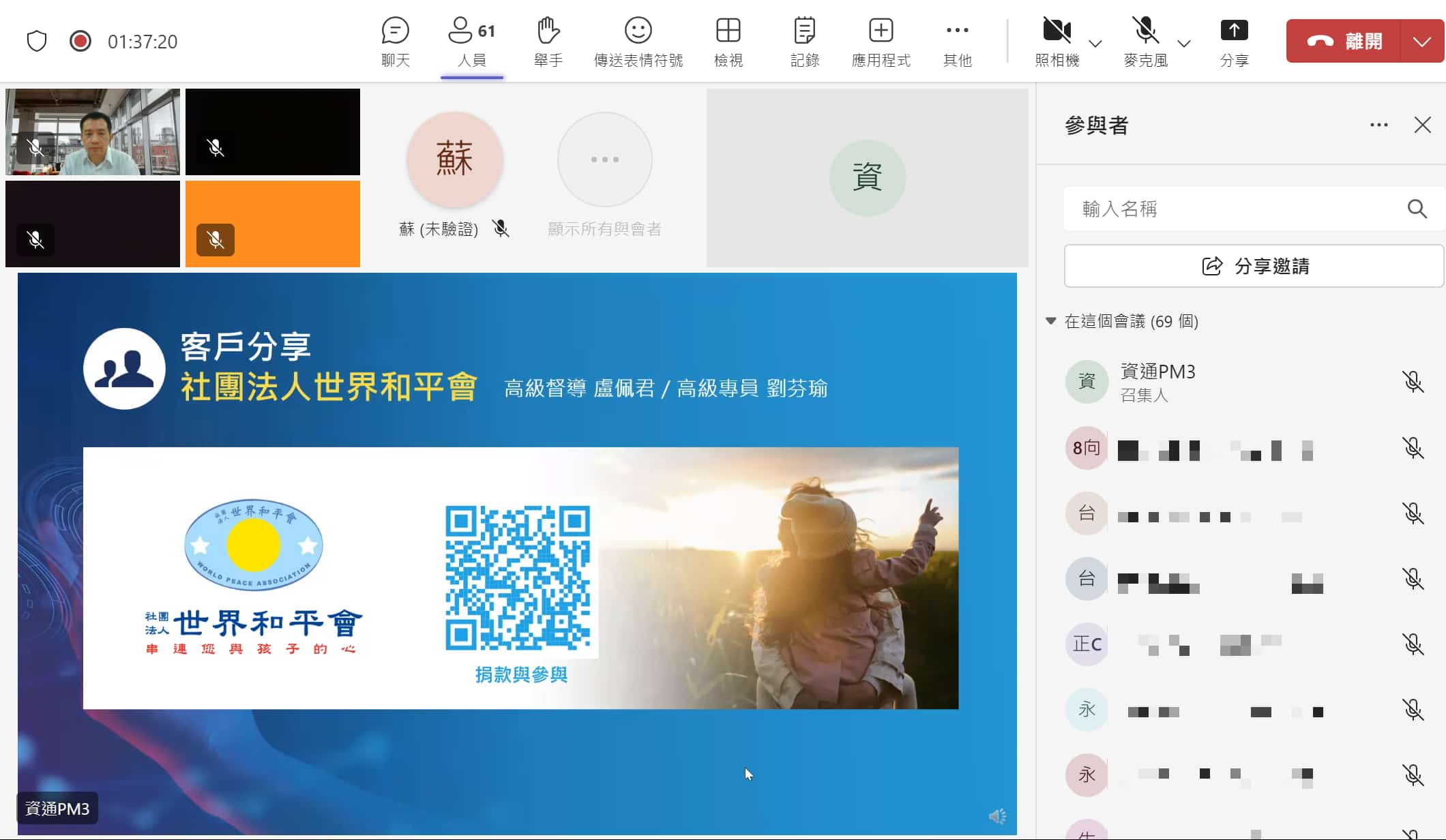Select the 資 presenter avatar tile

coord(867,177)
